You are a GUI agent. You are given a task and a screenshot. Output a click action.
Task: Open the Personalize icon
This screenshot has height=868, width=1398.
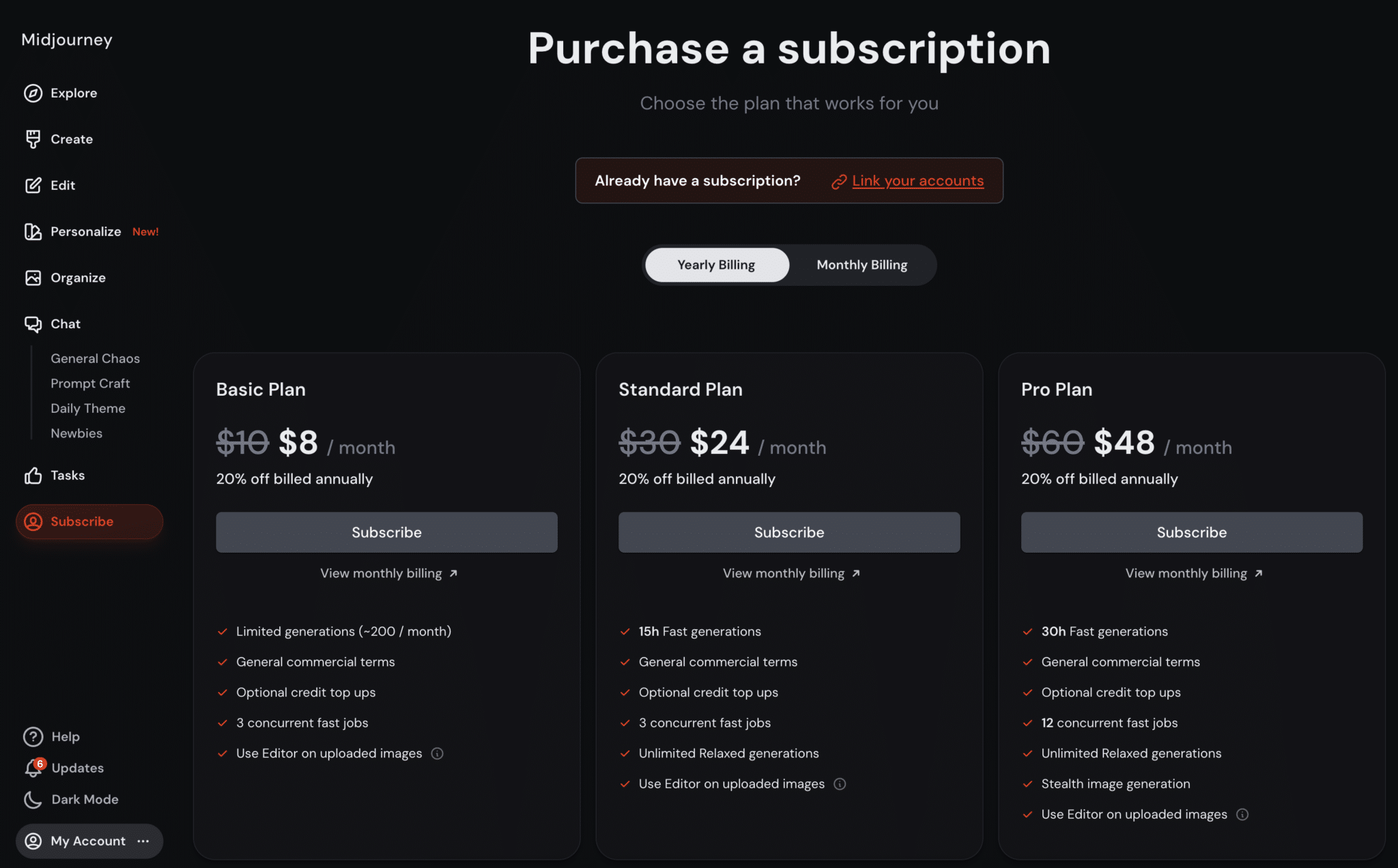(33, 232)
